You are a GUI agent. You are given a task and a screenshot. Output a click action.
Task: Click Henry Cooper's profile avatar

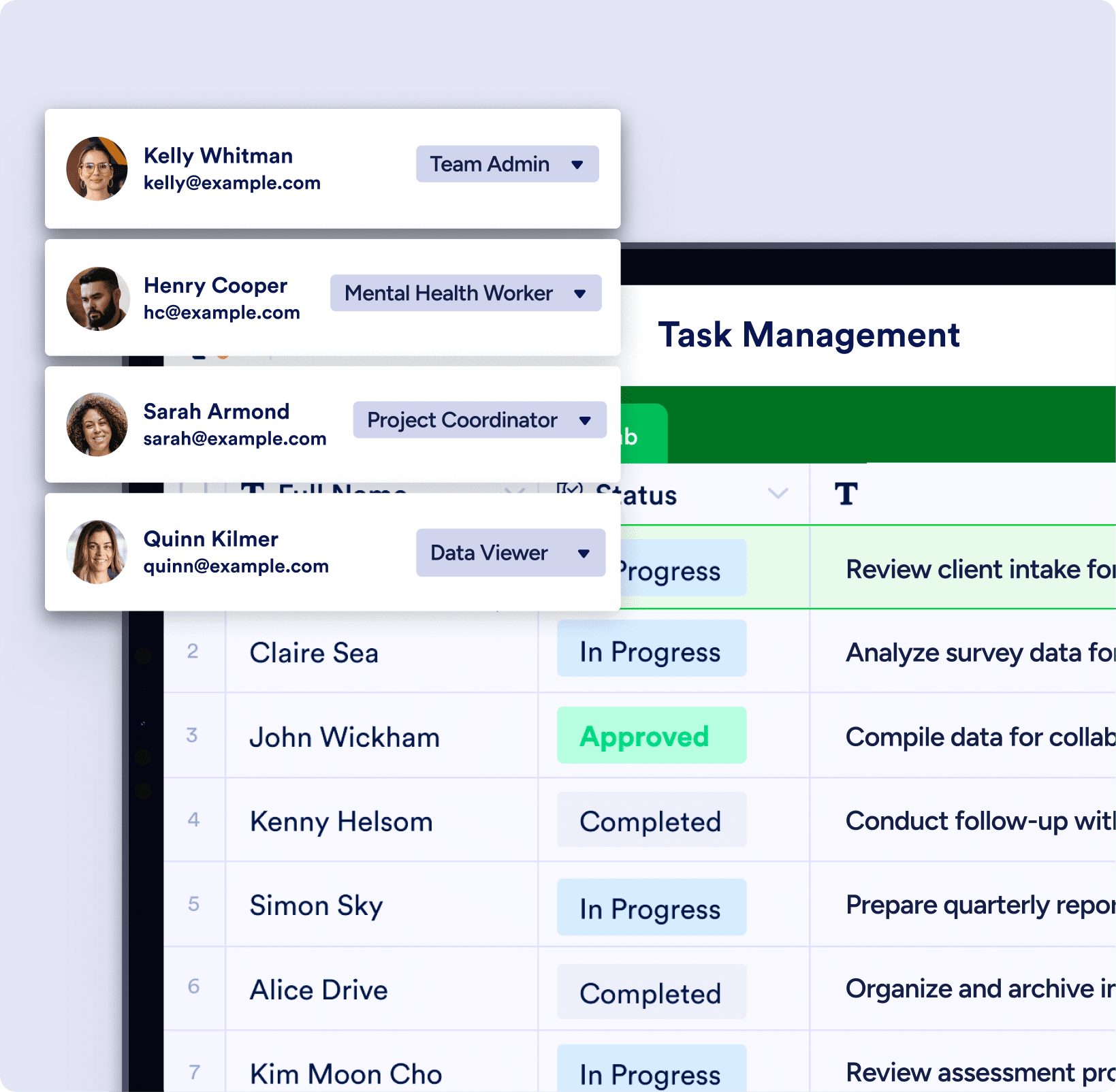pos(97,298)
